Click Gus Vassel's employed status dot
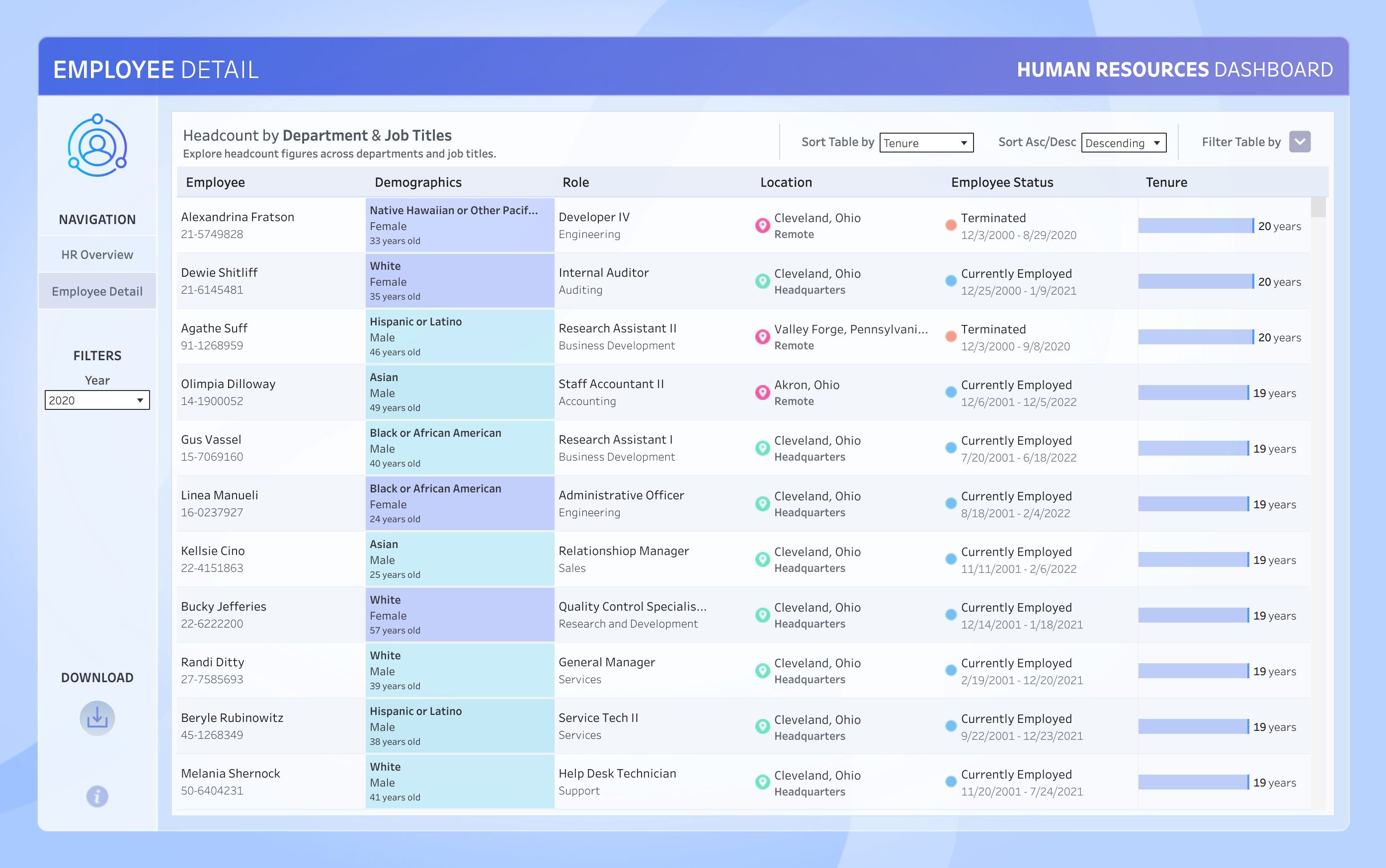The width and height of the screenshot is (1386, 868). [x=951, y=448]
